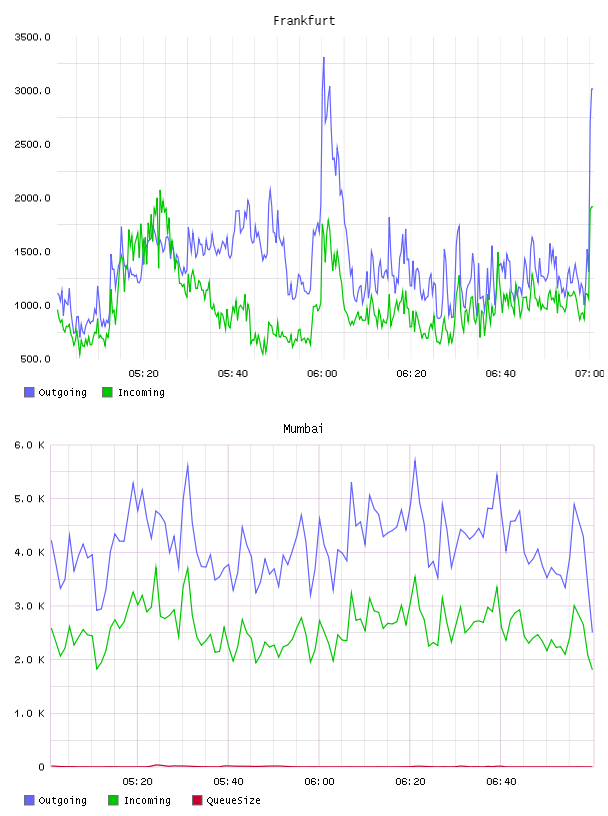Screen dimensions: 608x816
Task: Click the blue Outgoing swatch in Frankfurt legend
Action: [29, 392]
